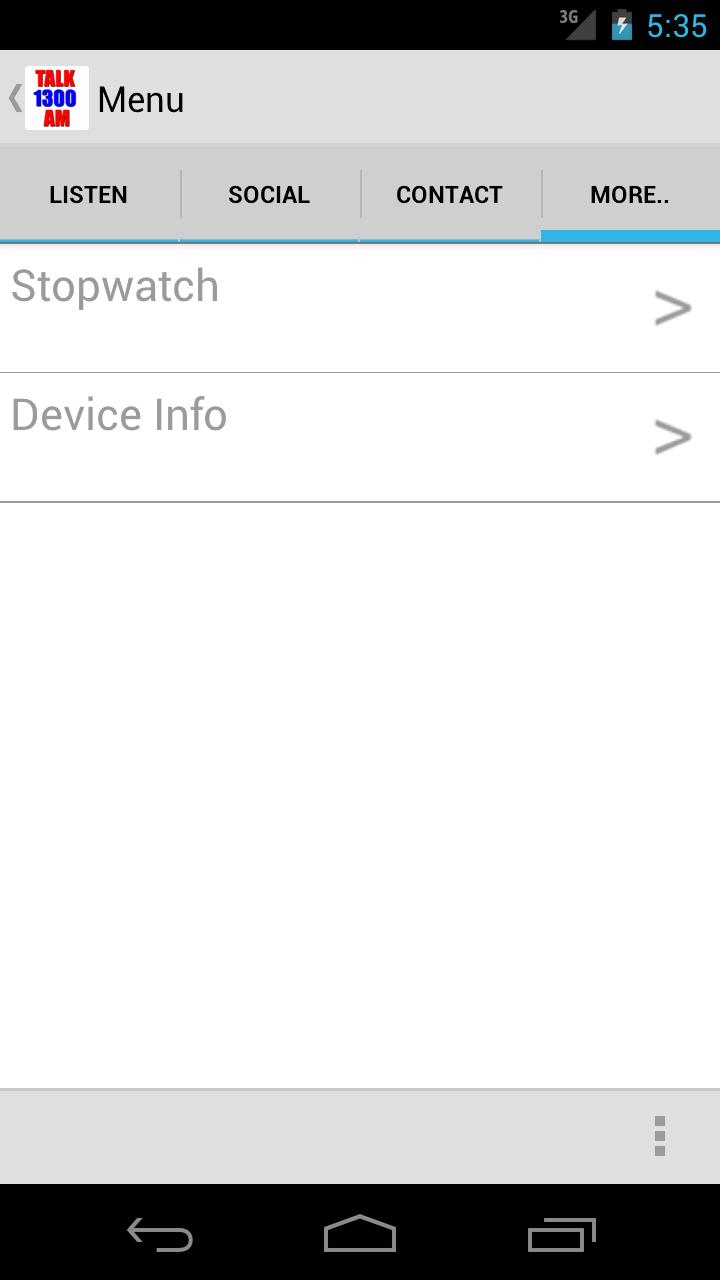
Task: Expand the Device Info row chevron
Action: click(673, 437)
